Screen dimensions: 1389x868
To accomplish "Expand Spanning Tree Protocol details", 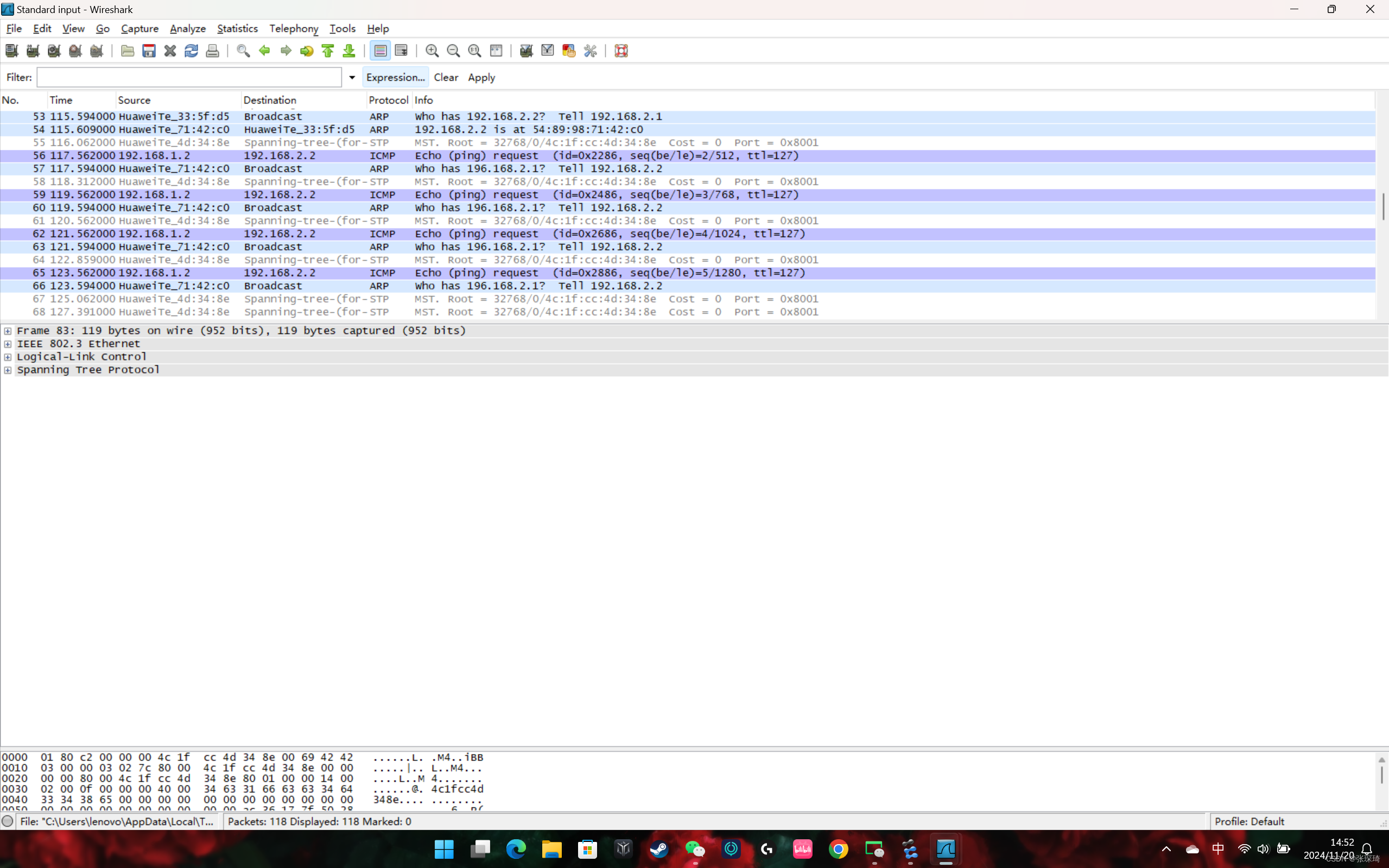I will [8, 370].
